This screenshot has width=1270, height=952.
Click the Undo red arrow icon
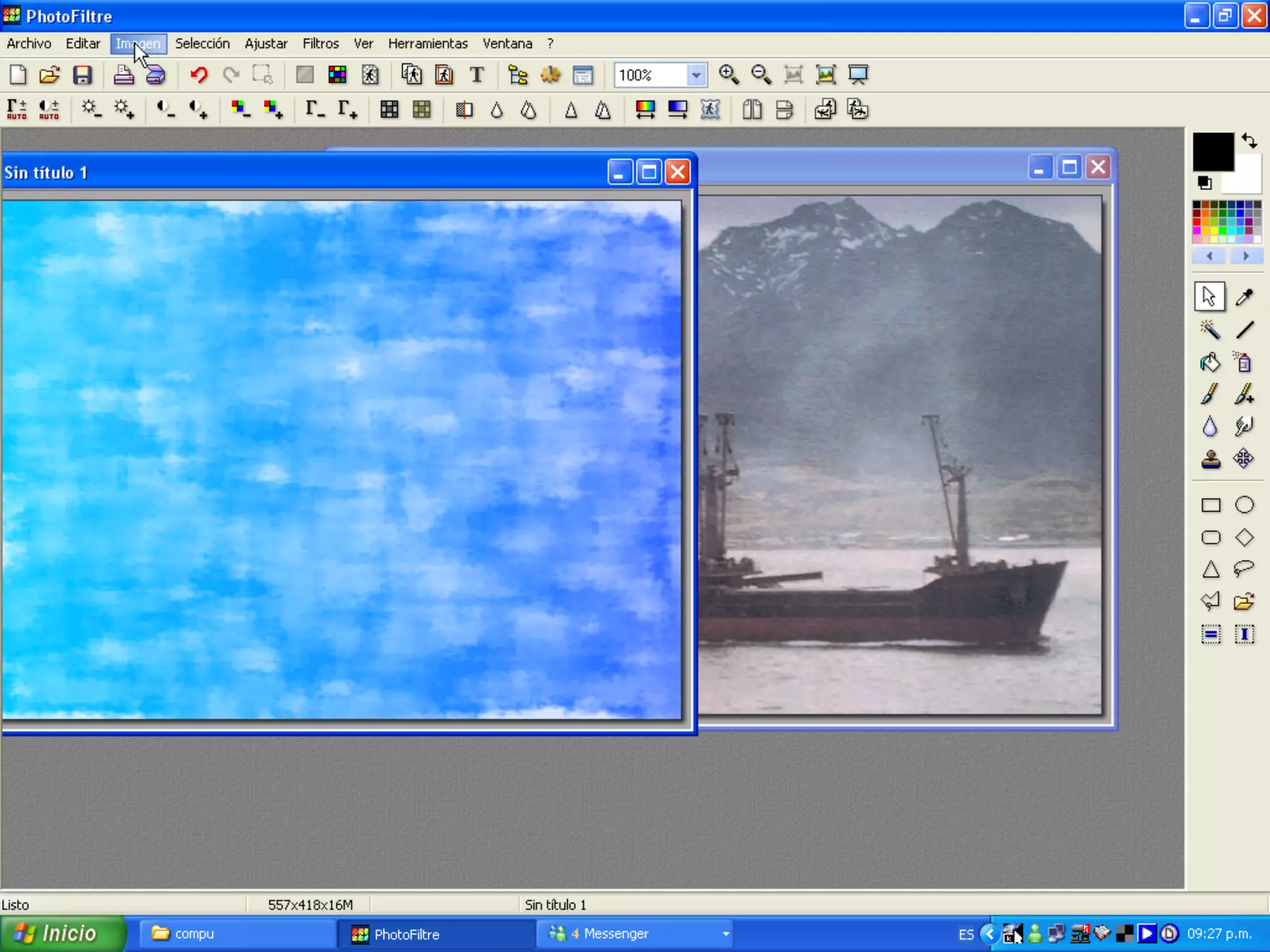tap(198, 75)
